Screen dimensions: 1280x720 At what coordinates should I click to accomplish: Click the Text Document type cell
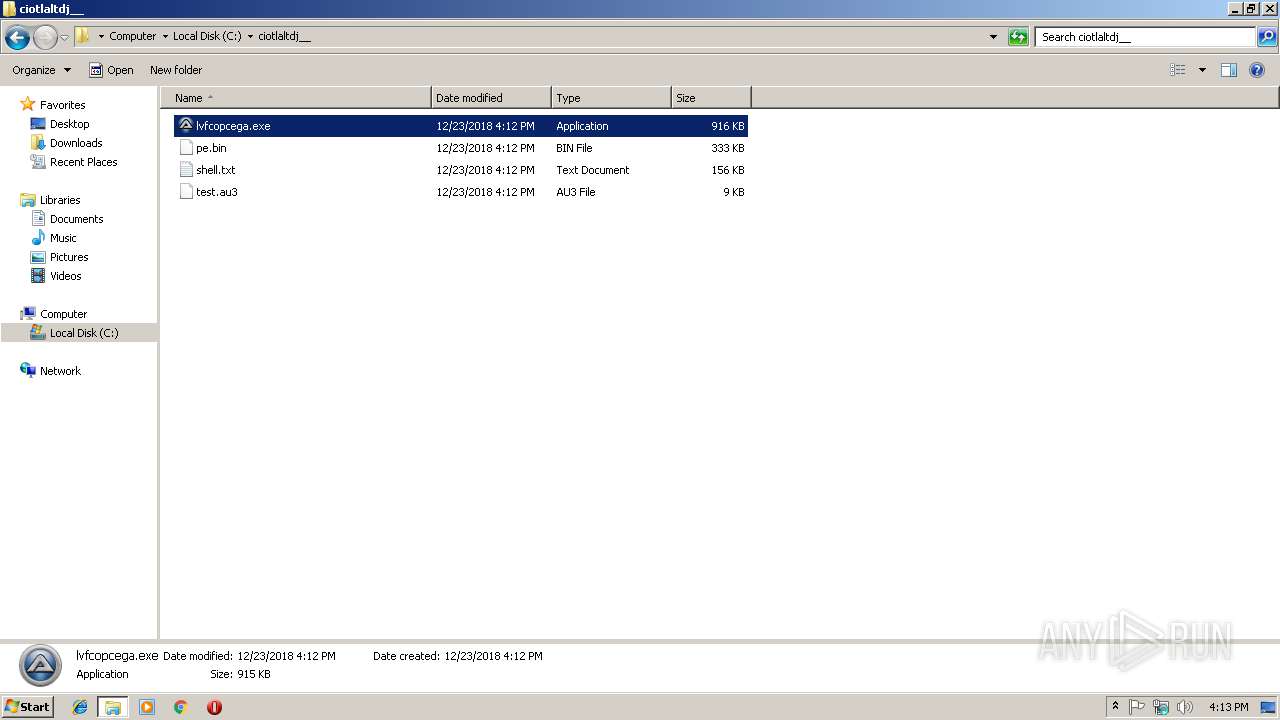(593, 170)
